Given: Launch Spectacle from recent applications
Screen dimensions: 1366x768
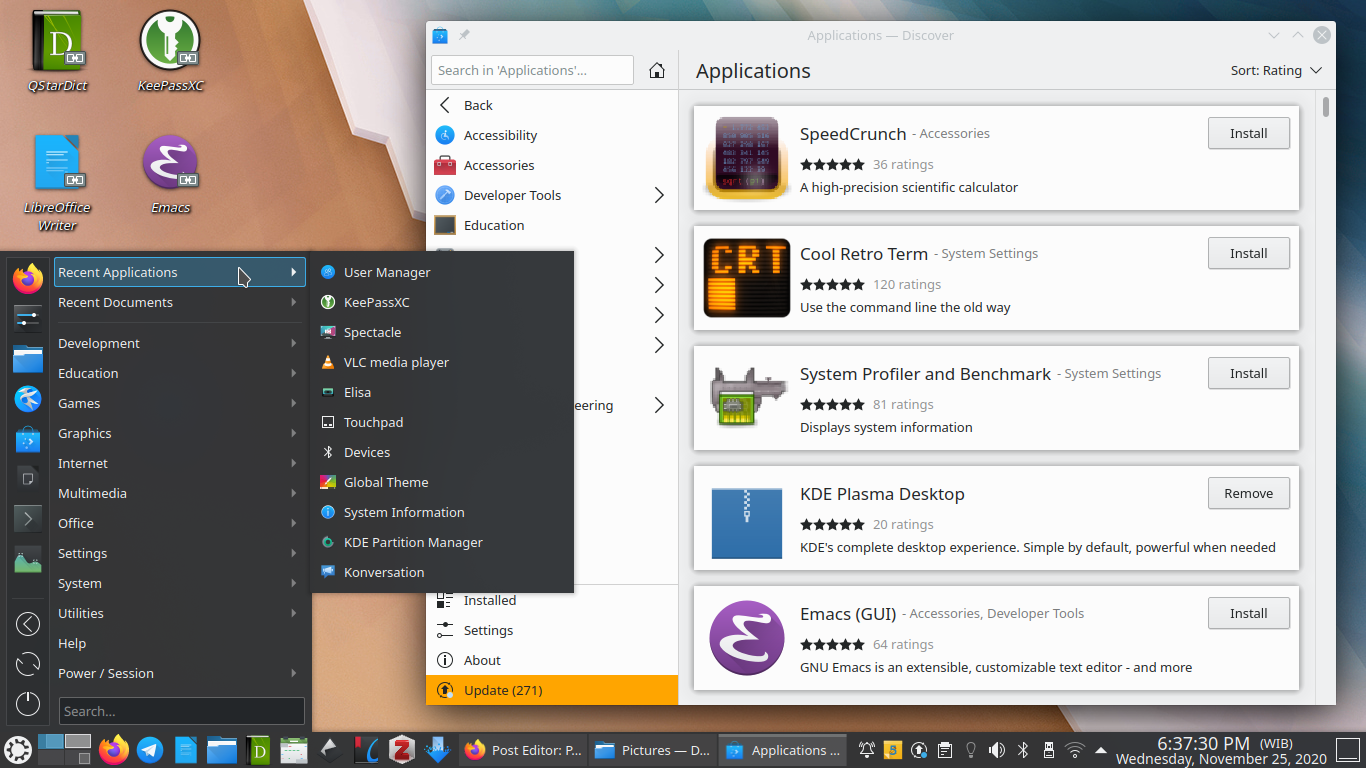Looking at the screenshot, I should click(443, 332).
